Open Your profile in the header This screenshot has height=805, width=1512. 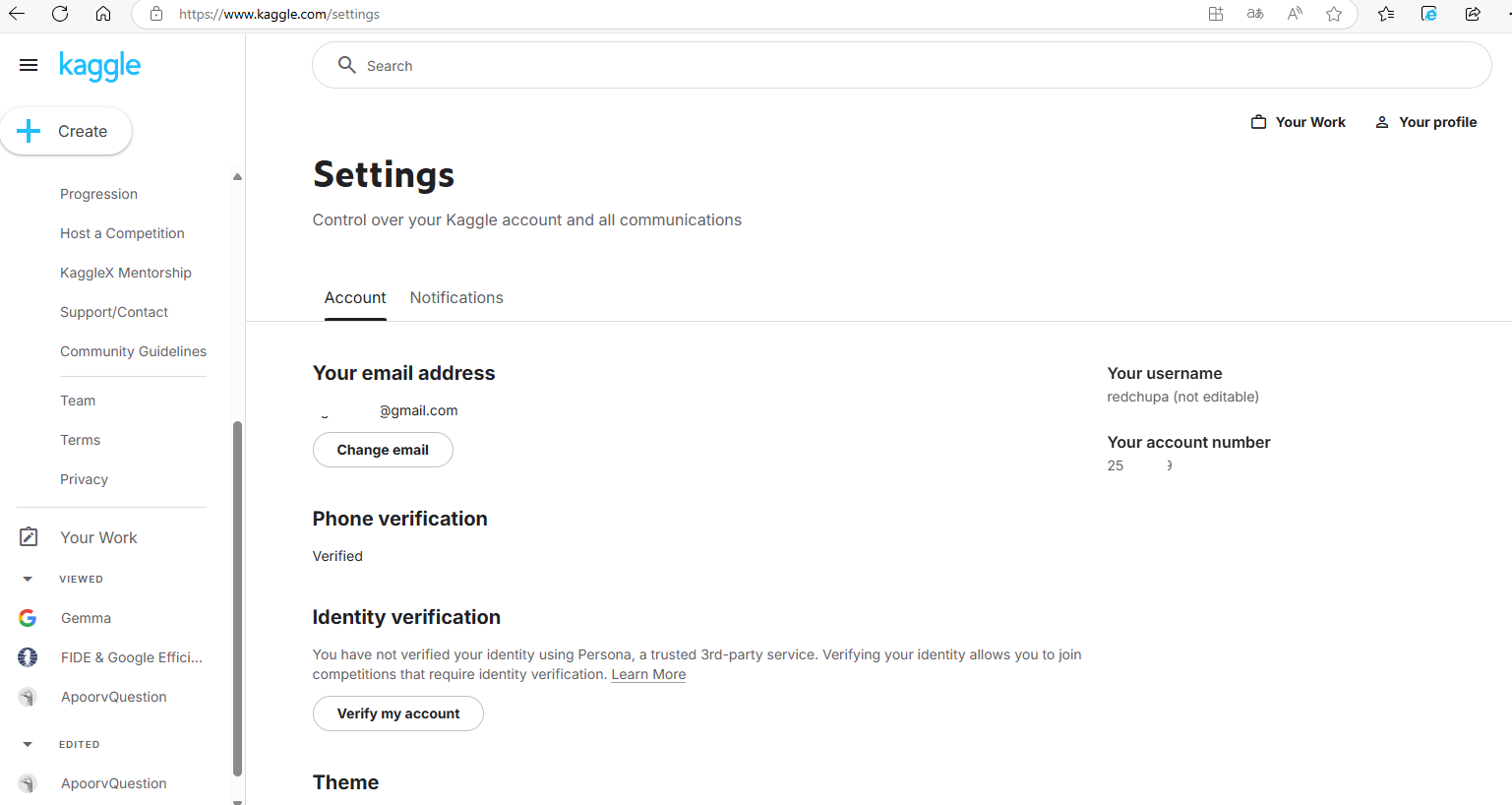tap(1425, 122)
